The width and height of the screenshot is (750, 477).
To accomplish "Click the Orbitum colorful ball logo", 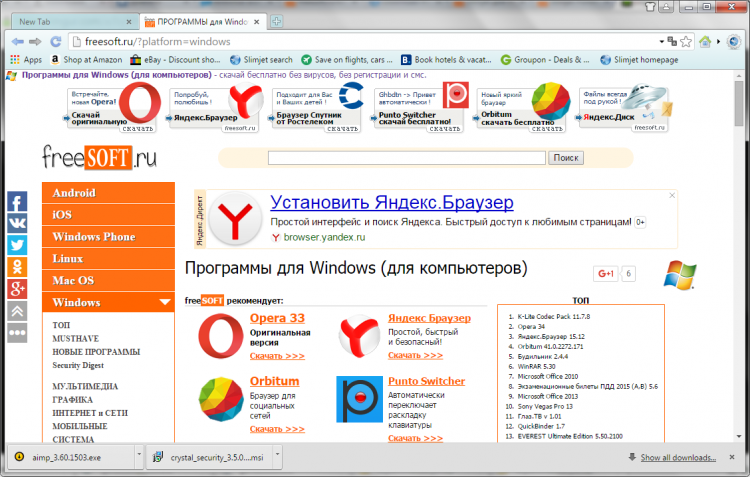I will coord(221,399).
